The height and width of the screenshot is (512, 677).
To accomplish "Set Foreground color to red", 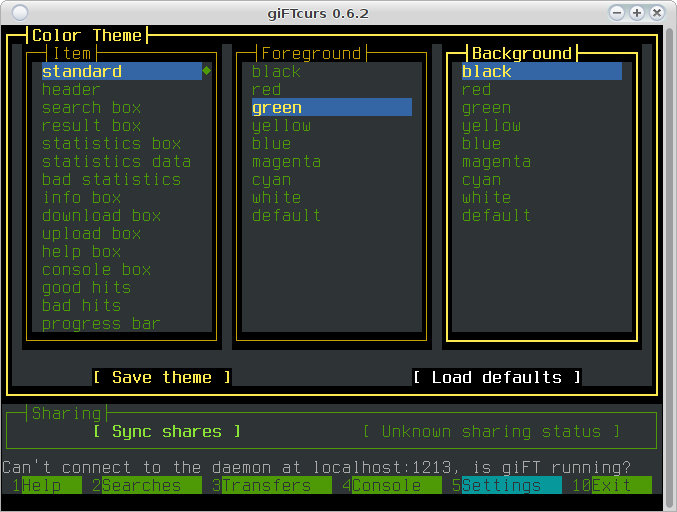I will pos(266,89).
